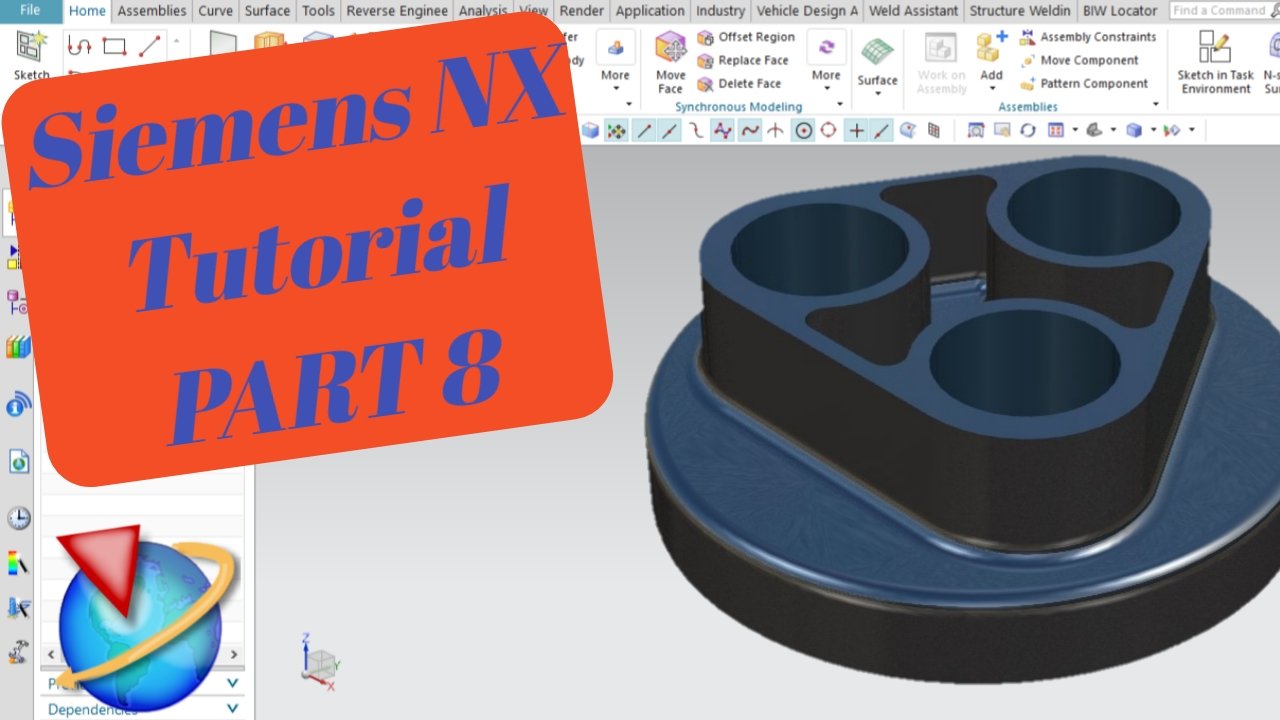Open the Work on Assembly command

[x=941, y=63]
